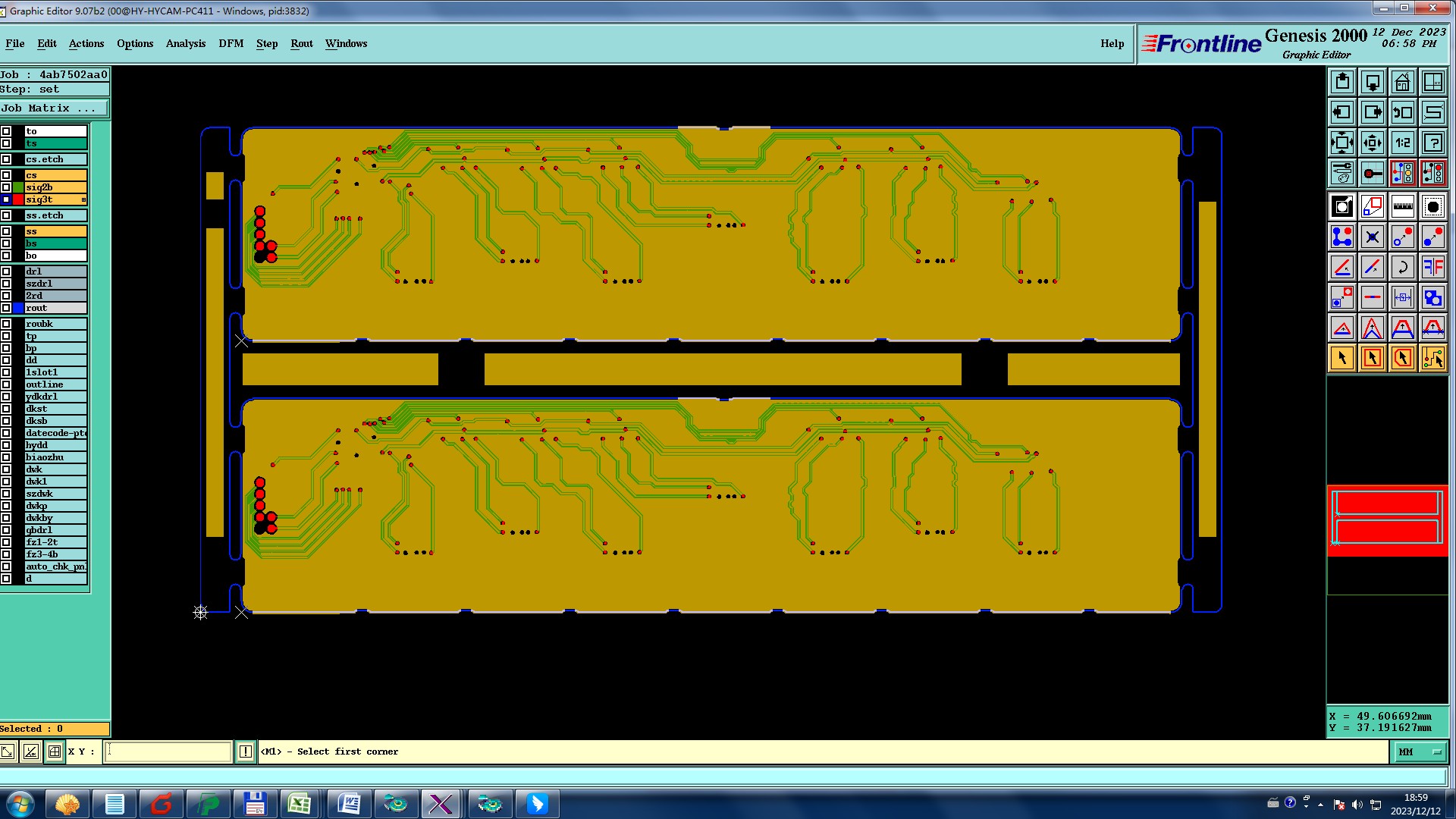The width and height of the screenshot is (1456, 819).
Task: Click the 1:2 zoom scale icon
Action: click(1402, 143)
